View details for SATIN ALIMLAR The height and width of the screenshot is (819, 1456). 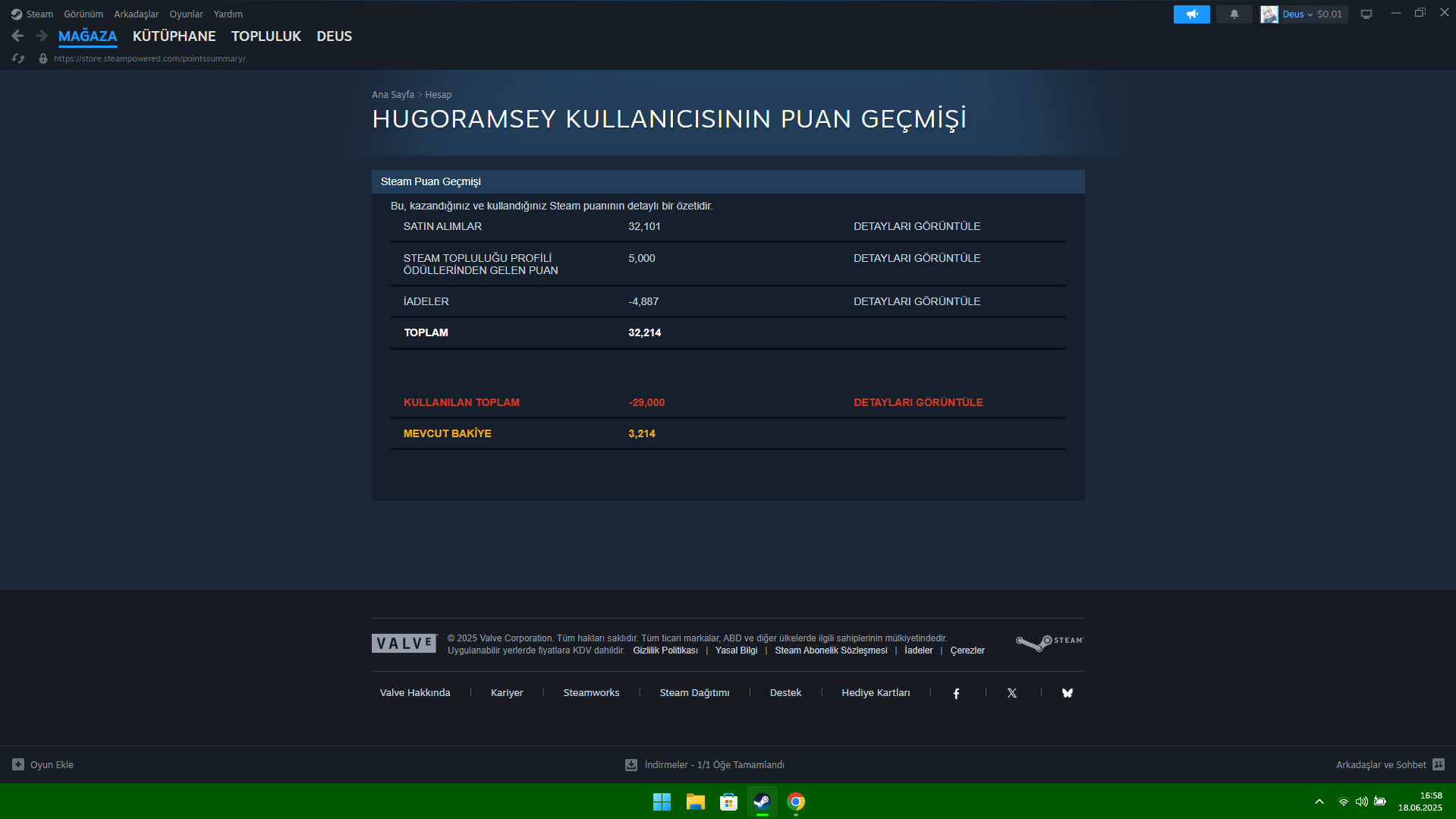click(x=917, y=226)
